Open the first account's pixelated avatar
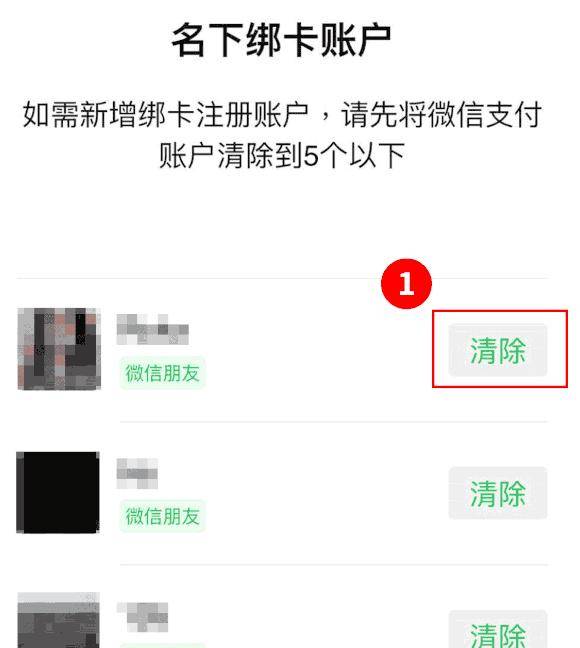Screen dimensions: 580x648 (x=59, y=349)
